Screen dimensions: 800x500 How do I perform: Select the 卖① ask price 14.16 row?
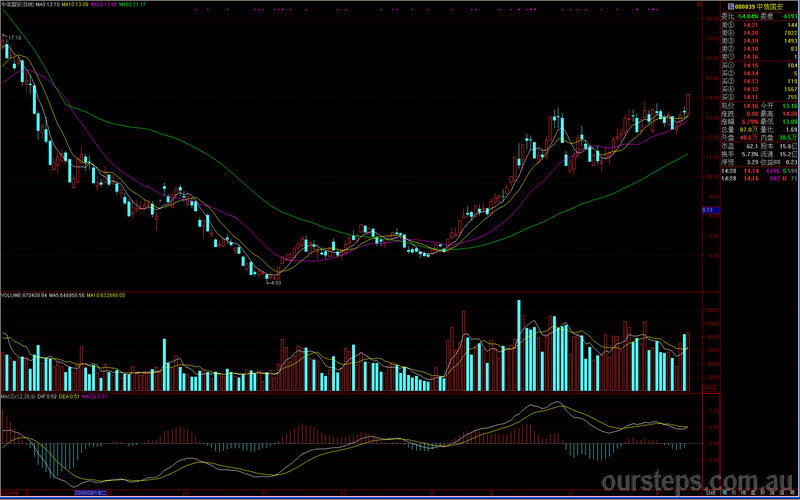tap(759, 57)
